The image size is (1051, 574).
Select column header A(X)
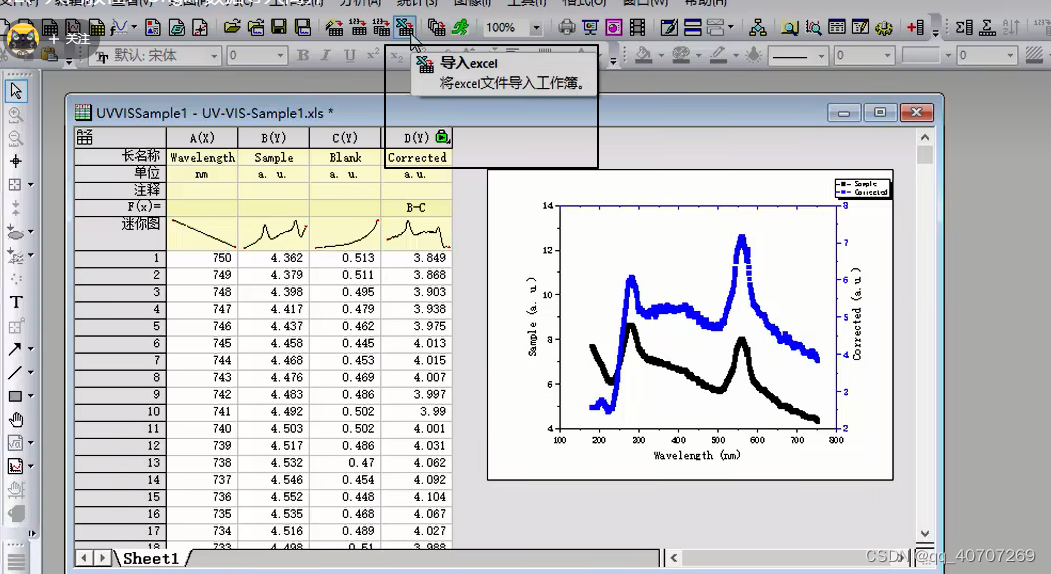coord(202,137)
